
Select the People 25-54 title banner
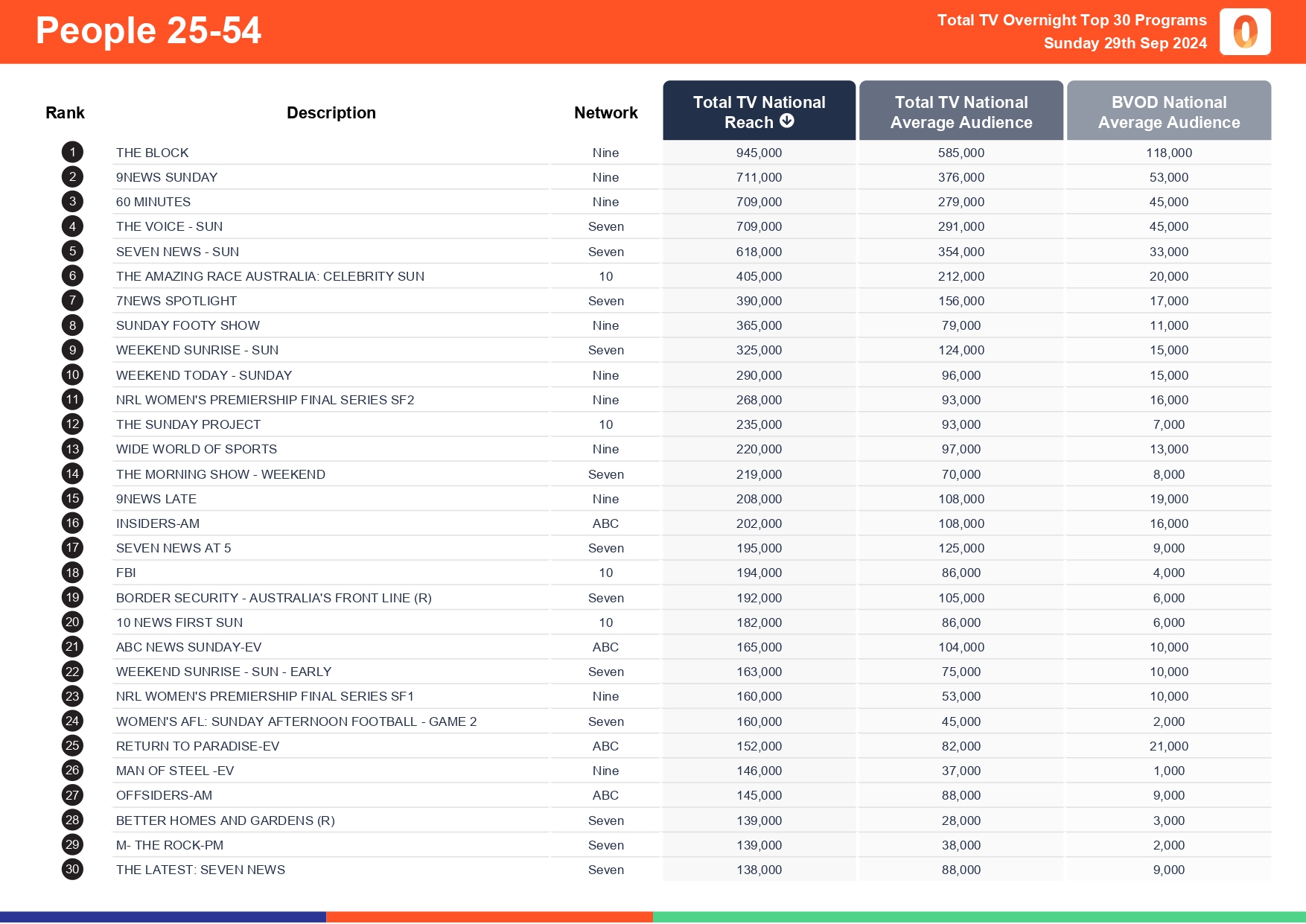point(148,31)
